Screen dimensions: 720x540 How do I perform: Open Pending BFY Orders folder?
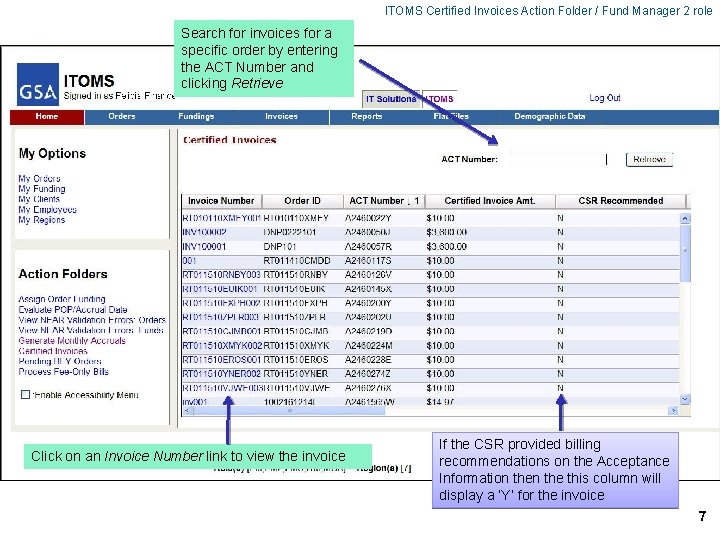coord(60,361)
